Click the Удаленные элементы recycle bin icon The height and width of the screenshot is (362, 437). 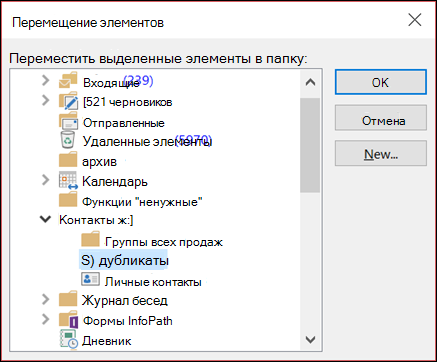tap(68, 140)
